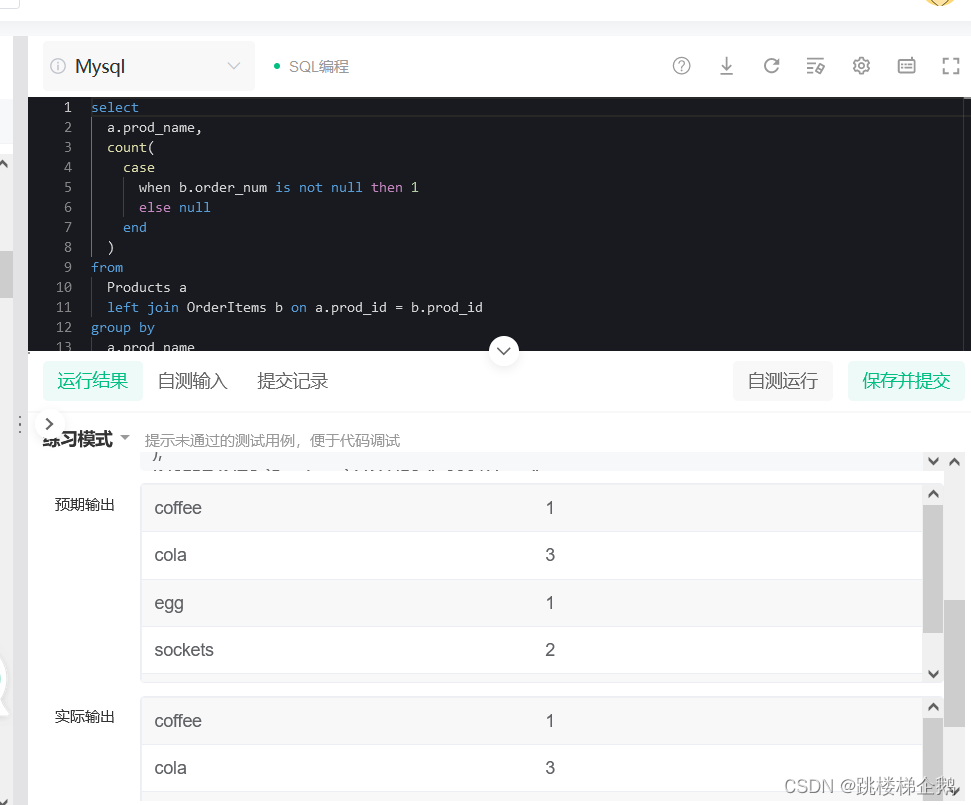Click the 保存并提交 button
The height and width of the screenshot is (805, 971).
click(x=906, y=380)
